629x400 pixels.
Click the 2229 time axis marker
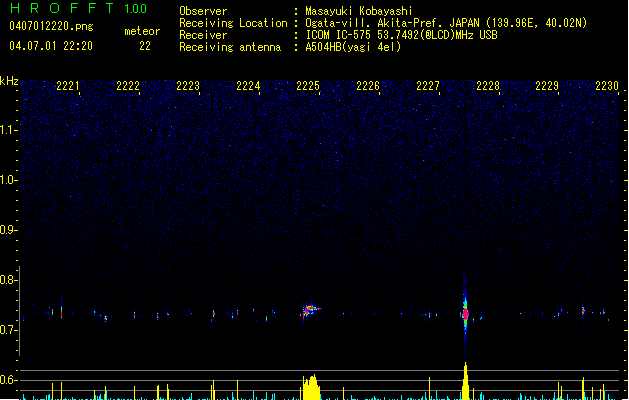click(547, 86)
